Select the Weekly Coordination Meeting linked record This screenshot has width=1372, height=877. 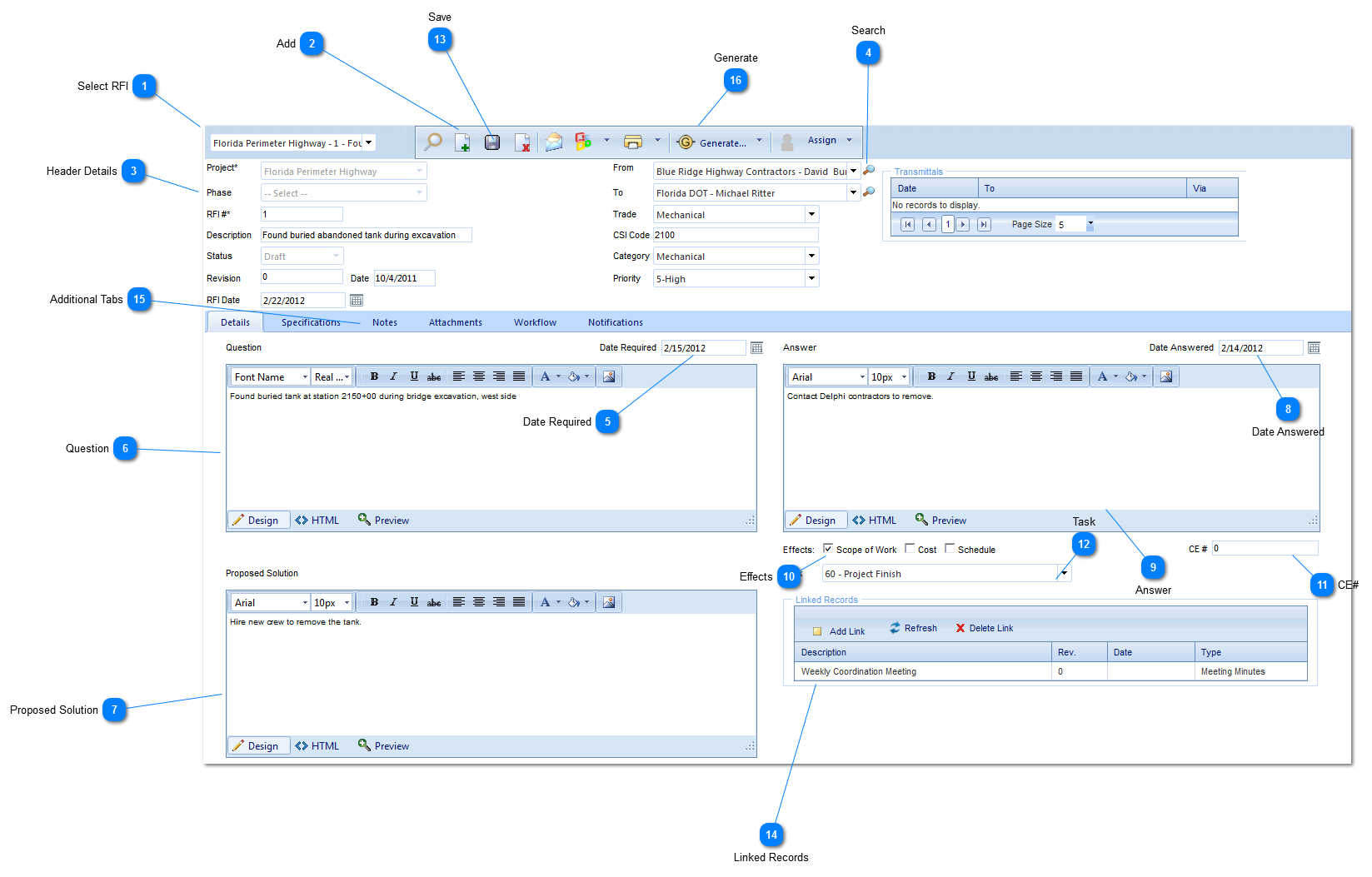click(x=1050, y=671)
